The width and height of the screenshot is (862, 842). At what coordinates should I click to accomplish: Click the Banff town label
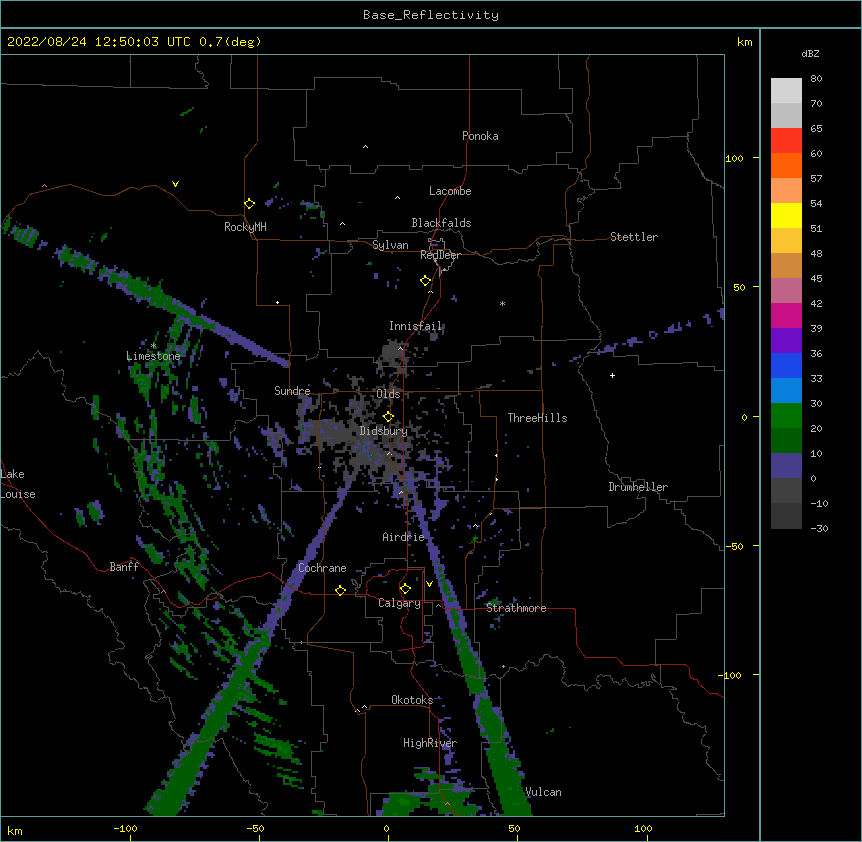pyautogui.click(x=124, y=567)
